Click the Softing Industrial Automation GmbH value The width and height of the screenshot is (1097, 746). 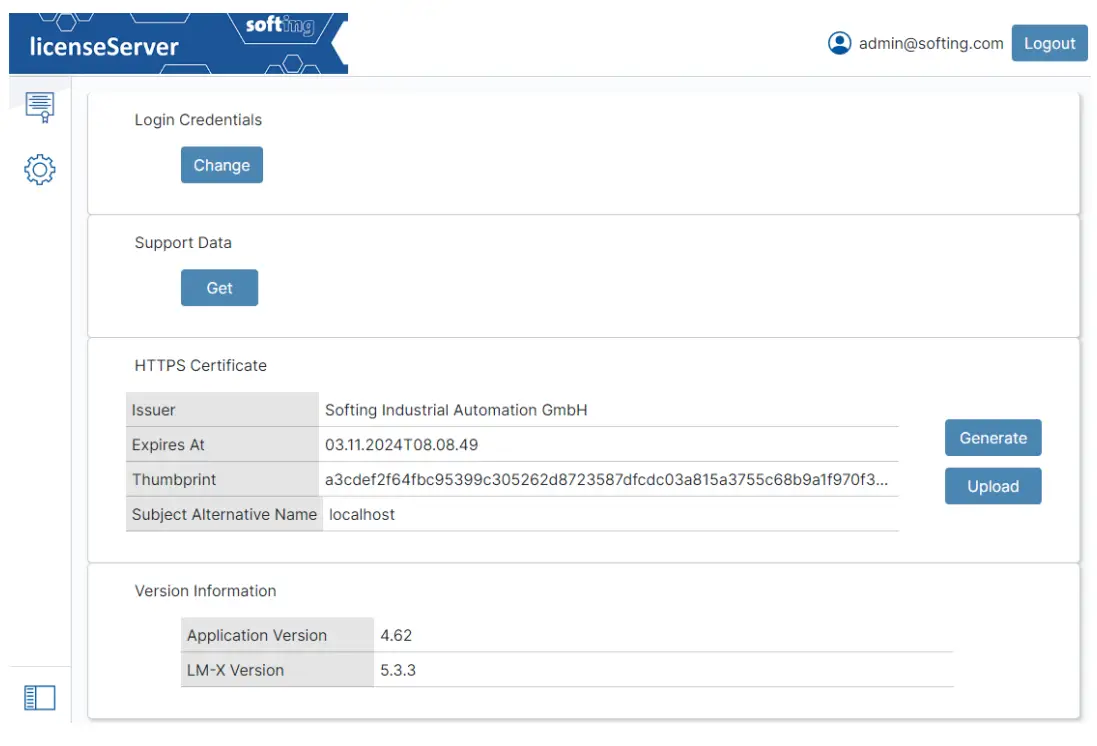click(x=456, y=410)
